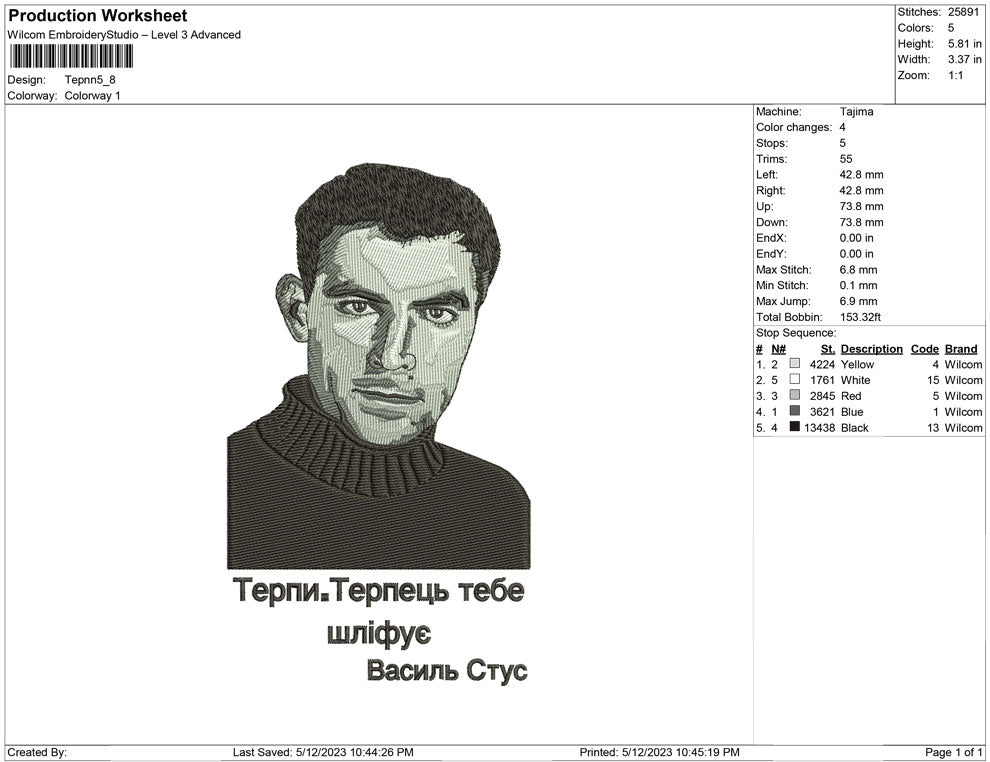This screenshot has height=762, width=990.
Task: Click the 'St.' column header
Action: (x=828, y=349)
